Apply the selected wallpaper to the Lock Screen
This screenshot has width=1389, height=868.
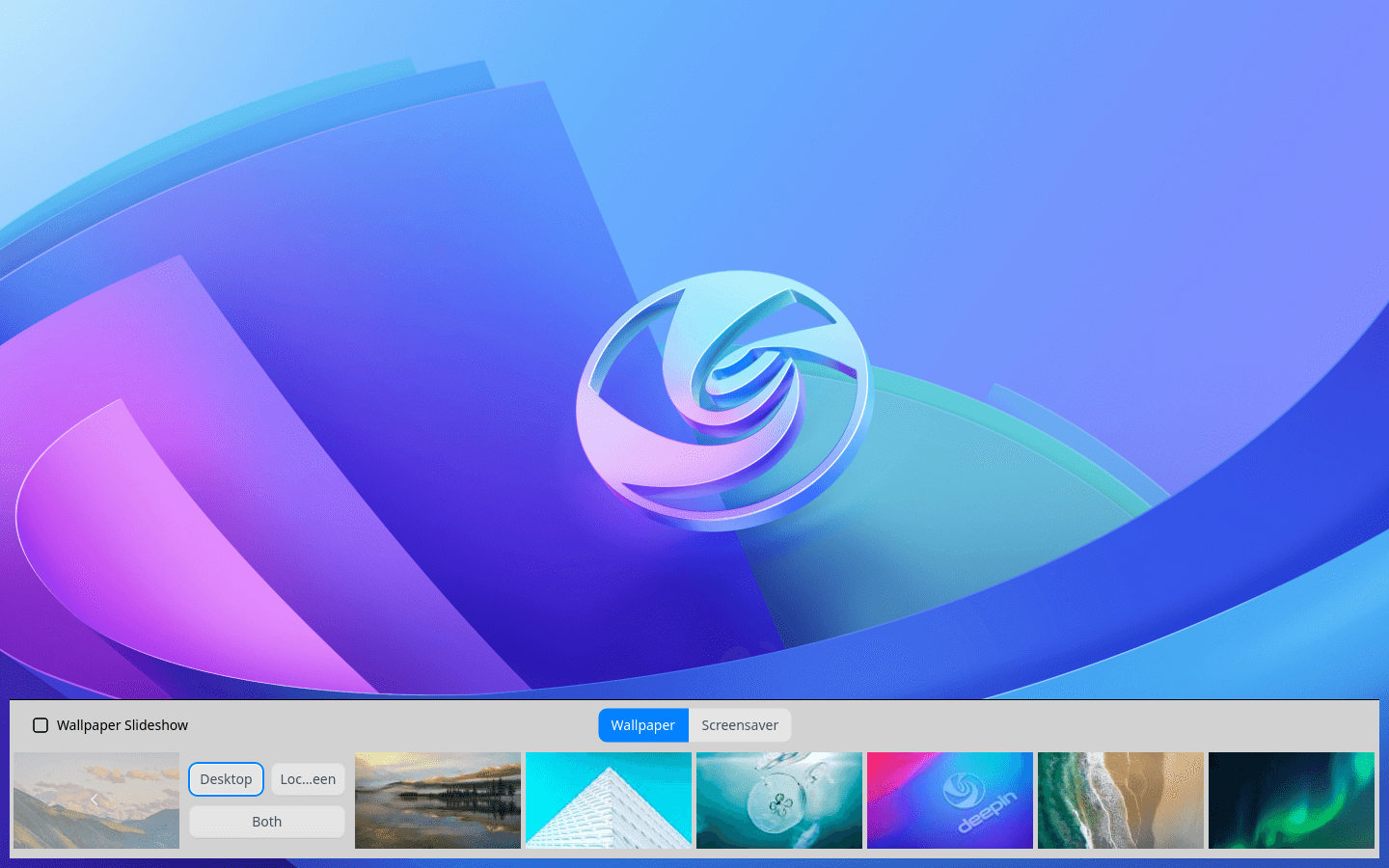coord(308,779)
